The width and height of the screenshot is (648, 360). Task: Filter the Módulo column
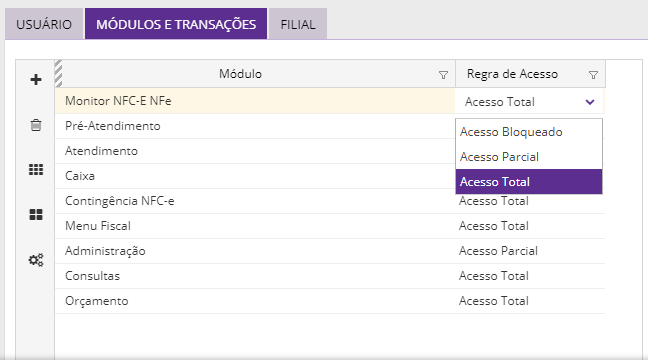coord(443,75)
